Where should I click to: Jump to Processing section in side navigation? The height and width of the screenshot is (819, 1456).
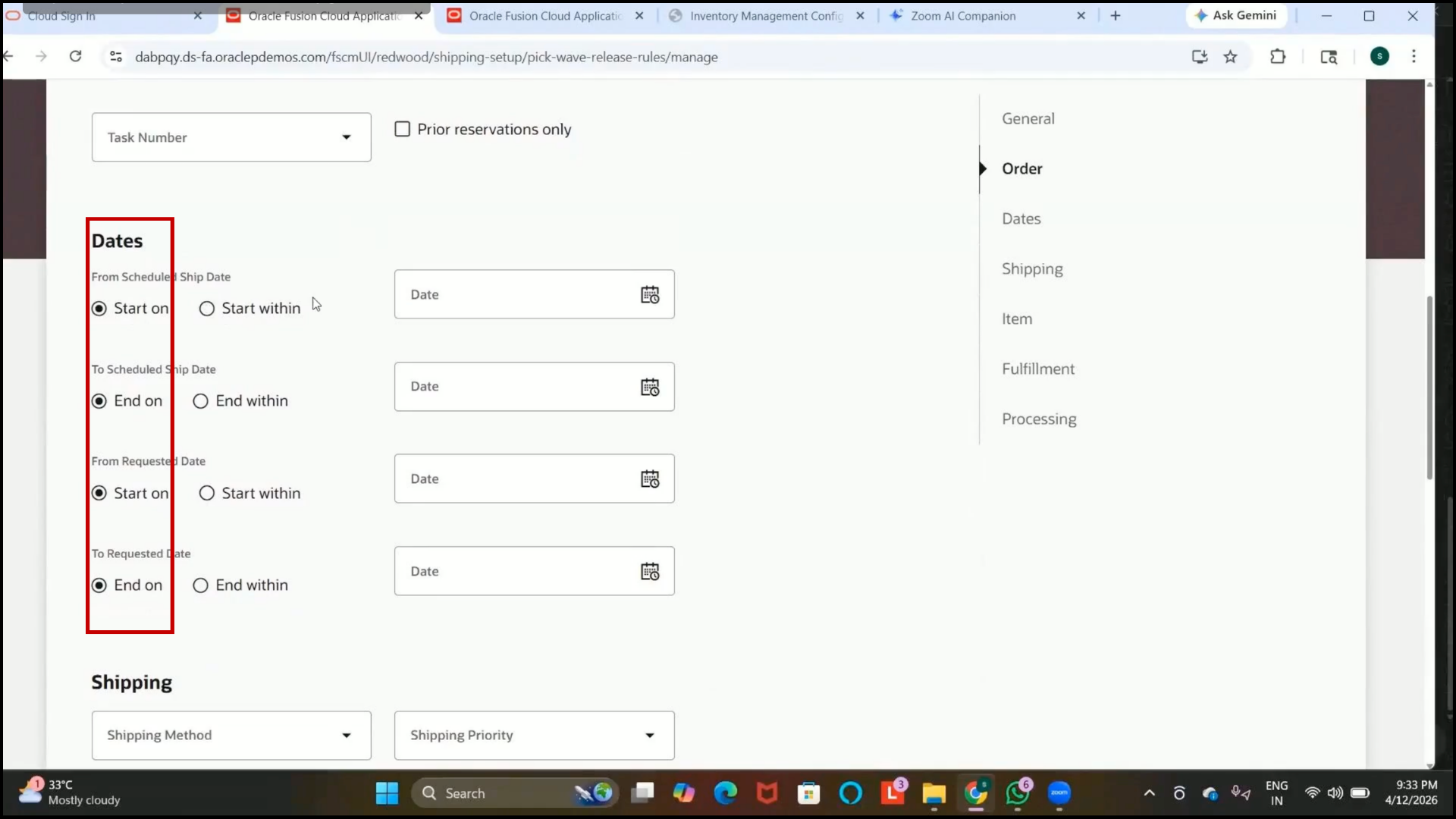(x=1039, y=419)
